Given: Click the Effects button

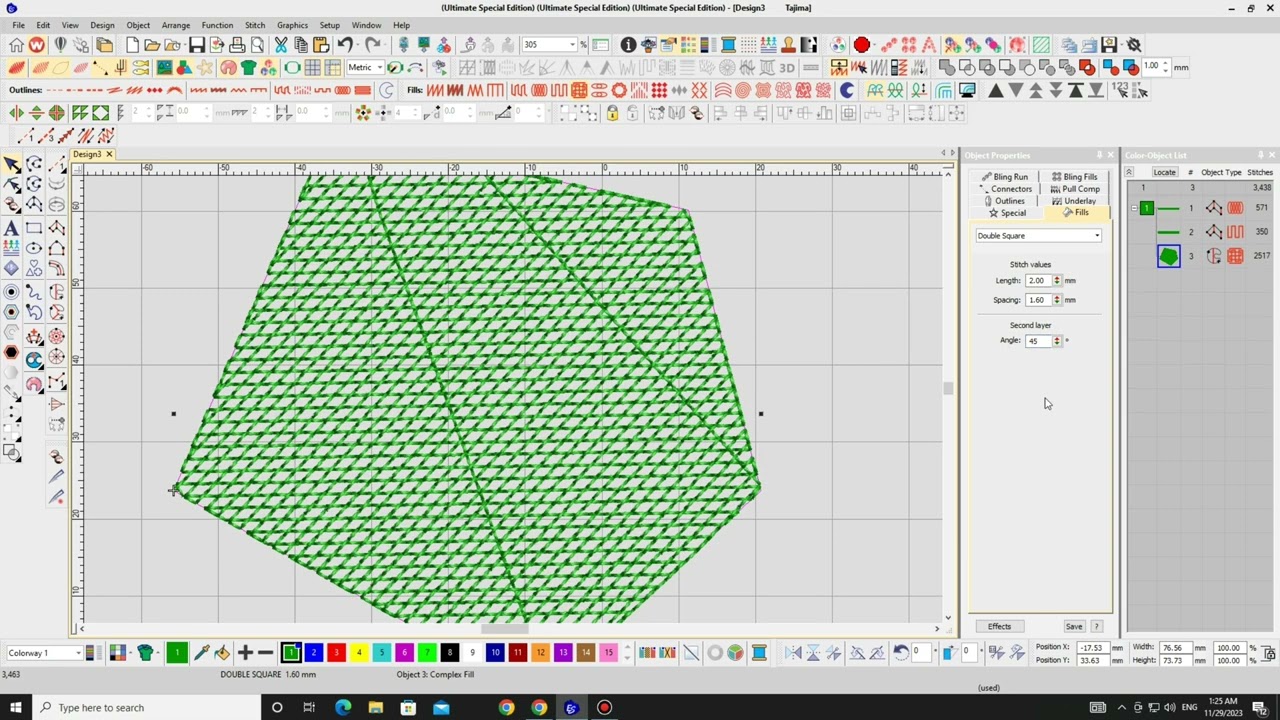Looking at the screenshot, I should (999, 626).
